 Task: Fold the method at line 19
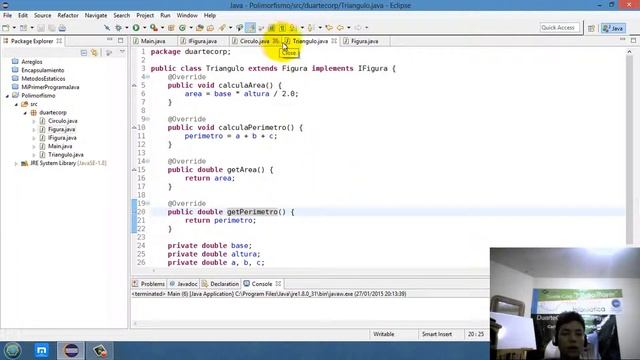(148, 203)
